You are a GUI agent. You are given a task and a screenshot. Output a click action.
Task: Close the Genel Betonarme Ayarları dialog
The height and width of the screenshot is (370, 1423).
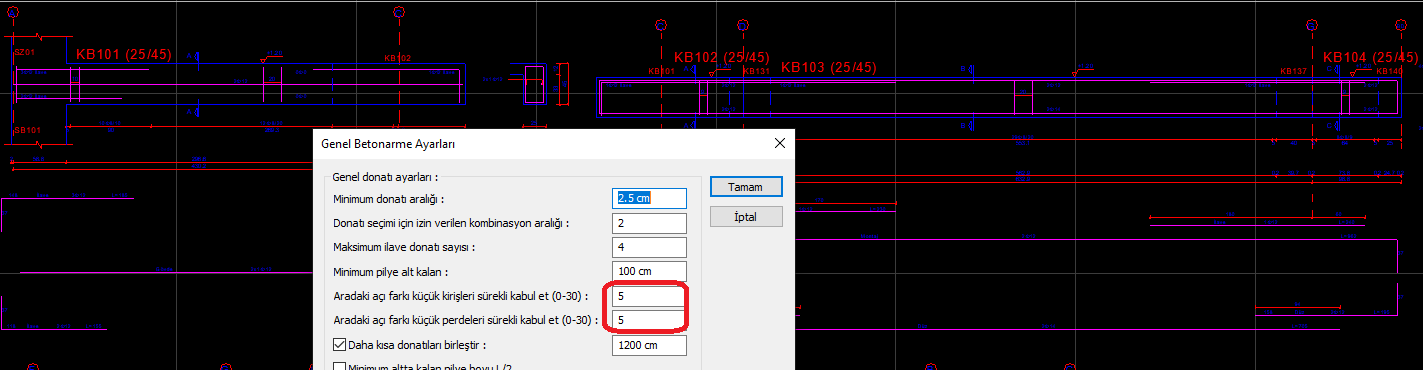(779, 144)
